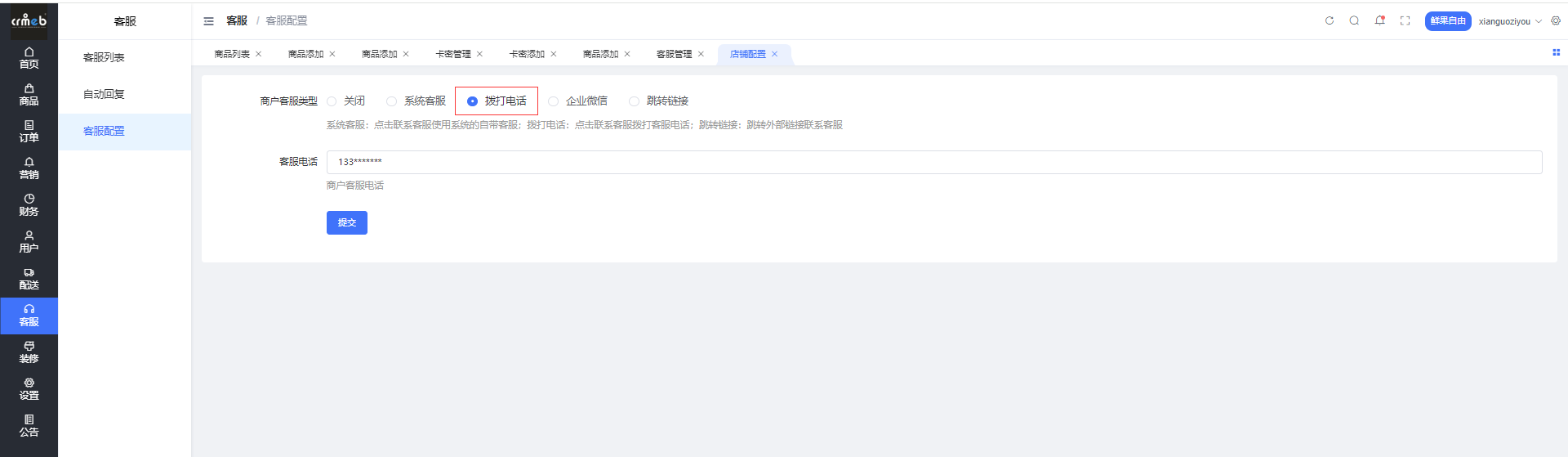Viewport: 1568px width, 457px height.
Task: Go to the 订单 orders icon
Action: pyautogui.click(x=29, y=131)
